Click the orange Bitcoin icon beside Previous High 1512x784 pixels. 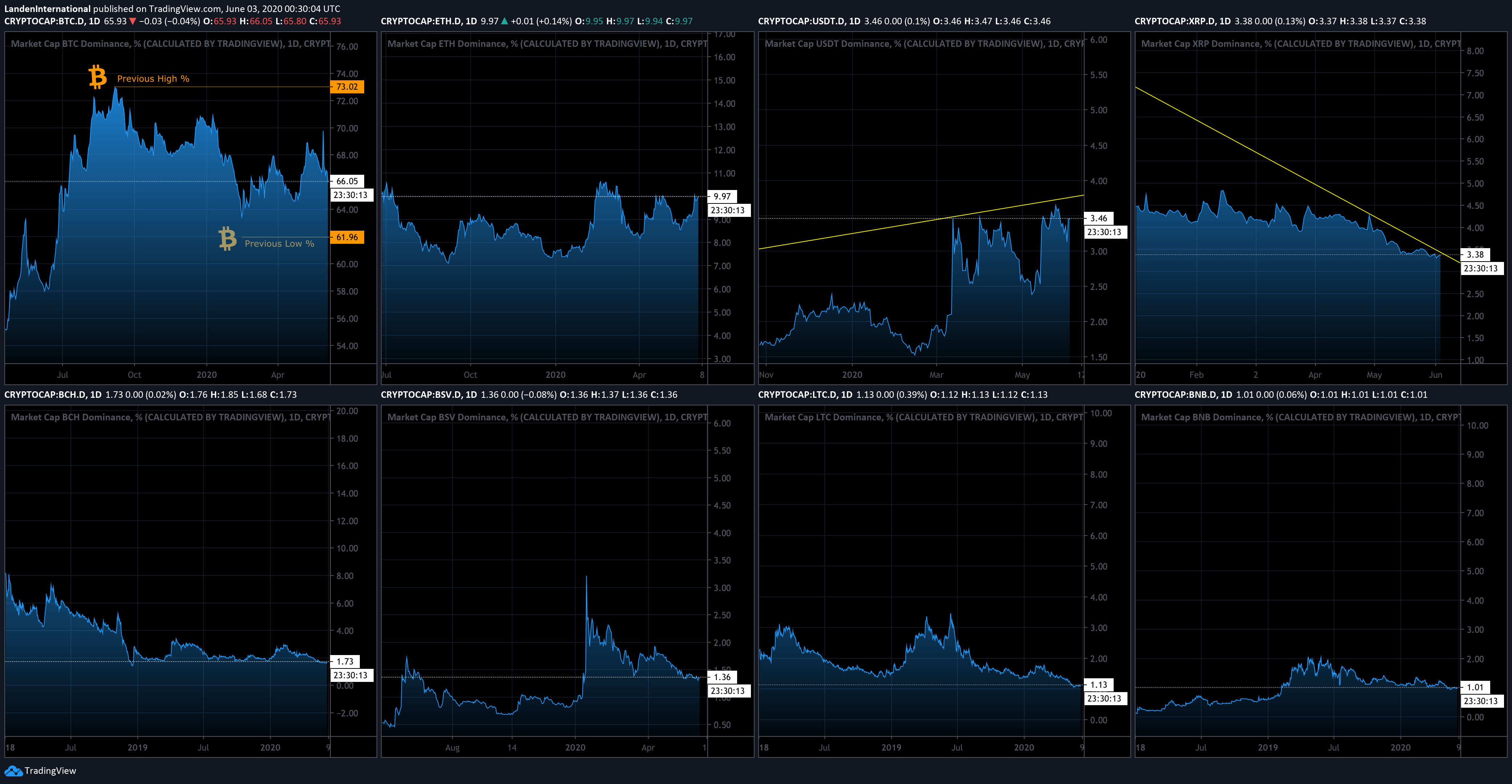[97, 77]
